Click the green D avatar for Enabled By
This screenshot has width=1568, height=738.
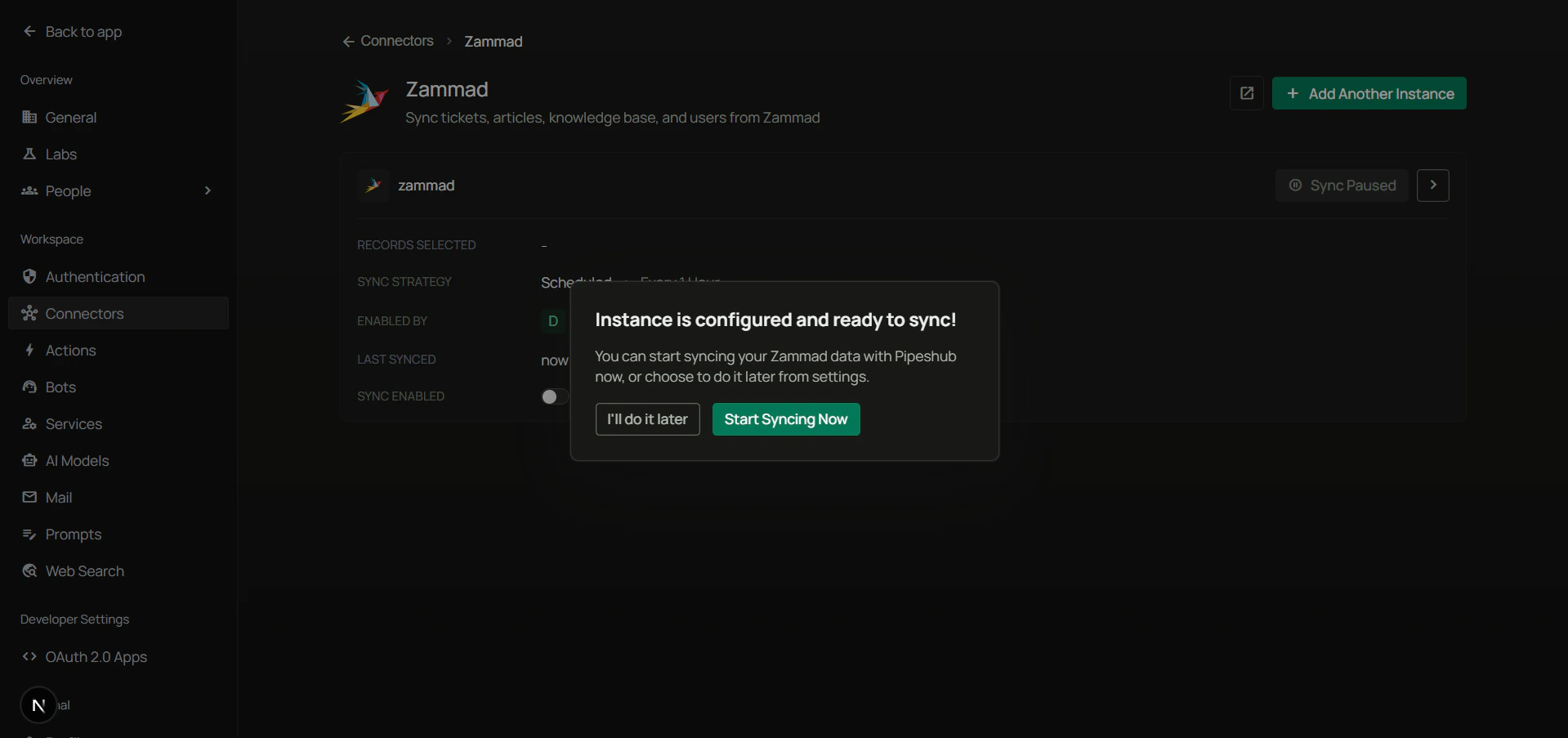(553, 321)
